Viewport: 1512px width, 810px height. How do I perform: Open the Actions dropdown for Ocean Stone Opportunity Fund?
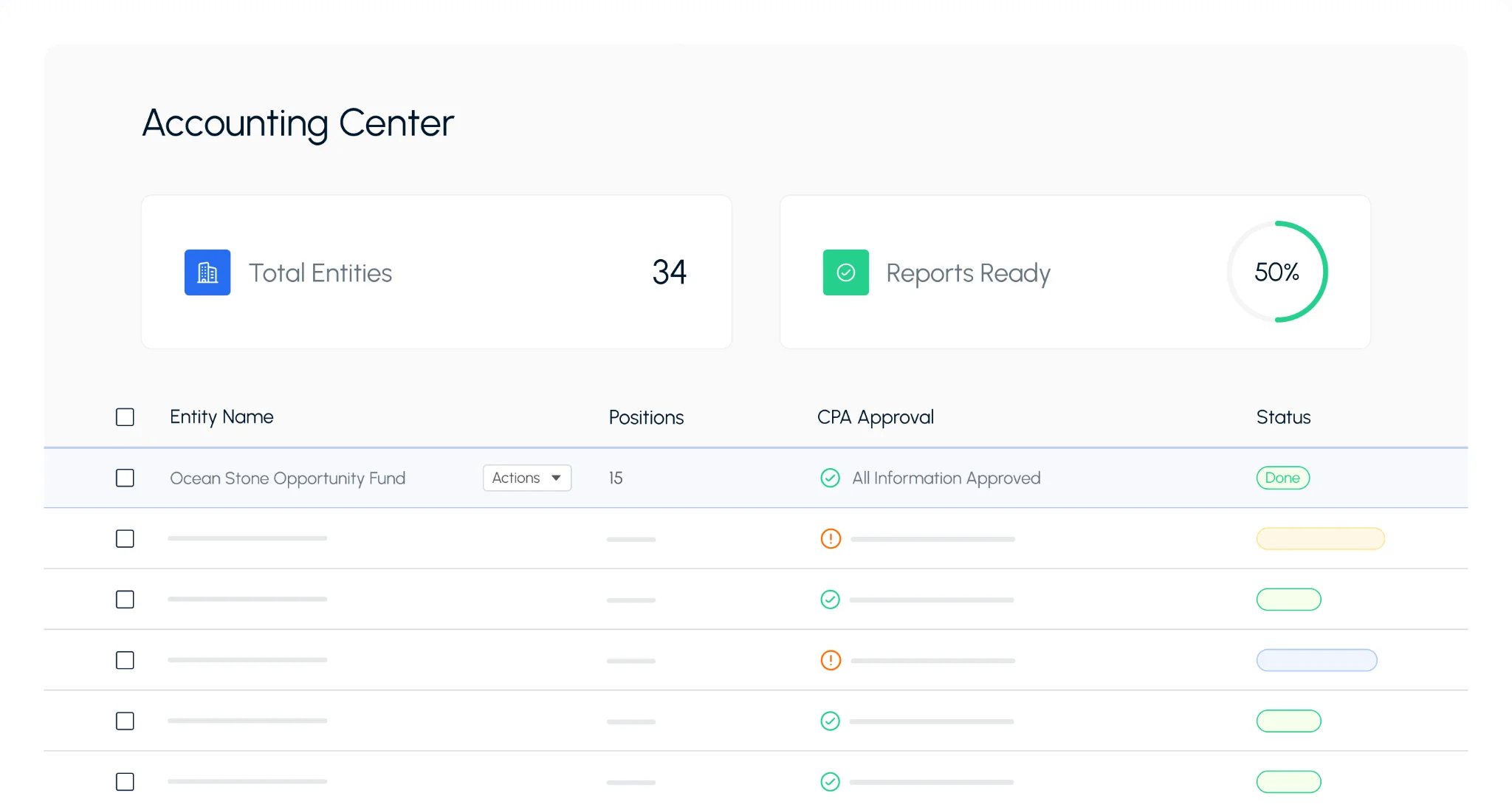526,478
